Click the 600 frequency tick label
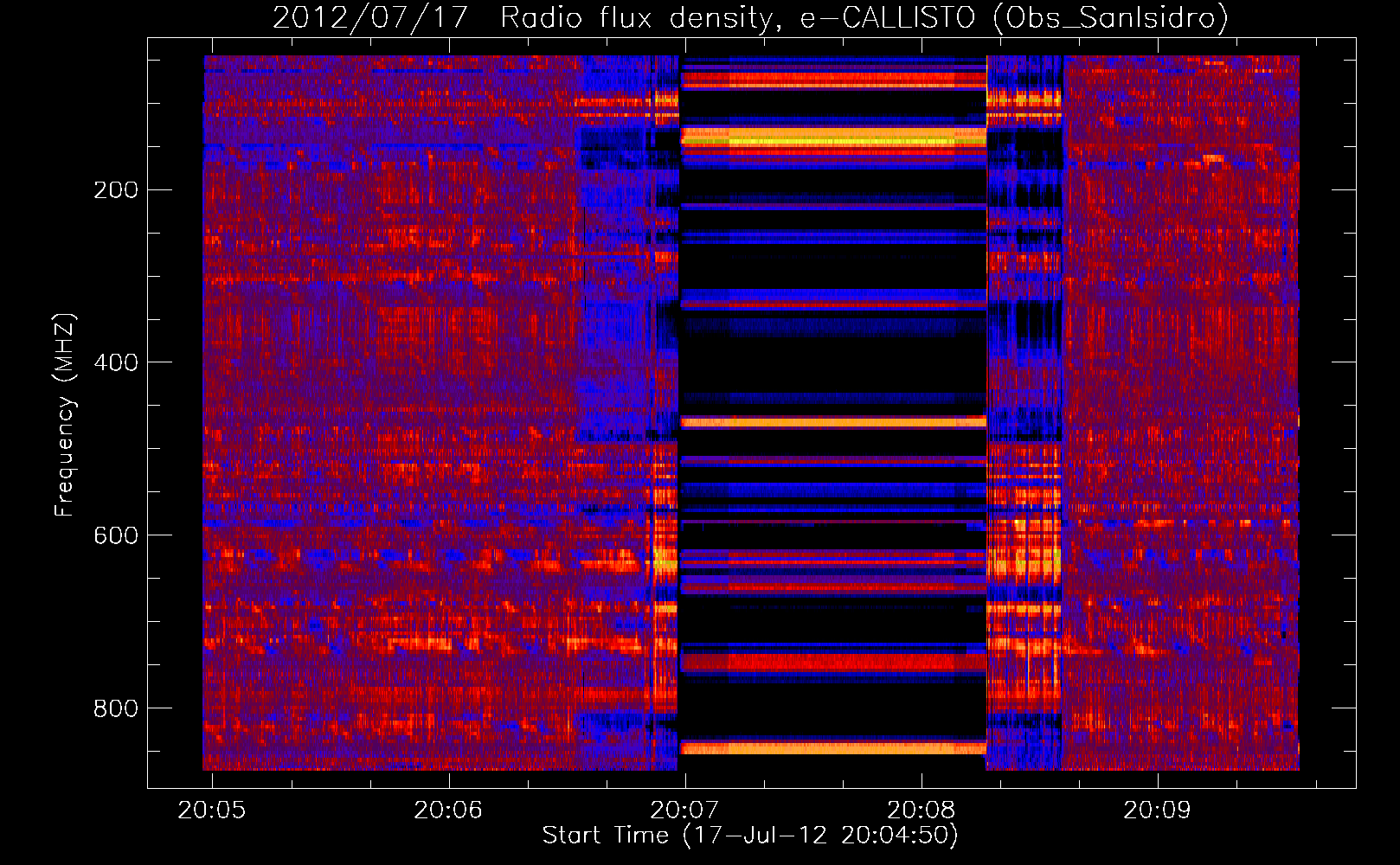1400x865 pixels. 116,535
